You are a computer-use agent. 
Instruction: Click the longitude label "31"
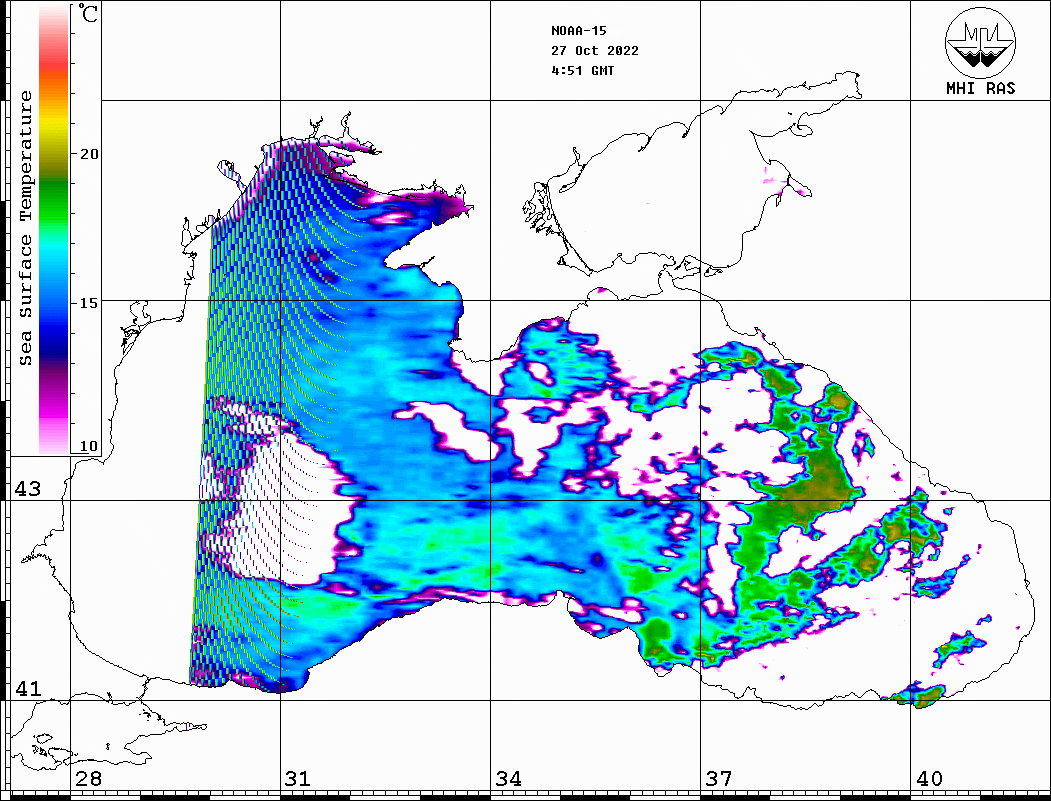point(298,779)
